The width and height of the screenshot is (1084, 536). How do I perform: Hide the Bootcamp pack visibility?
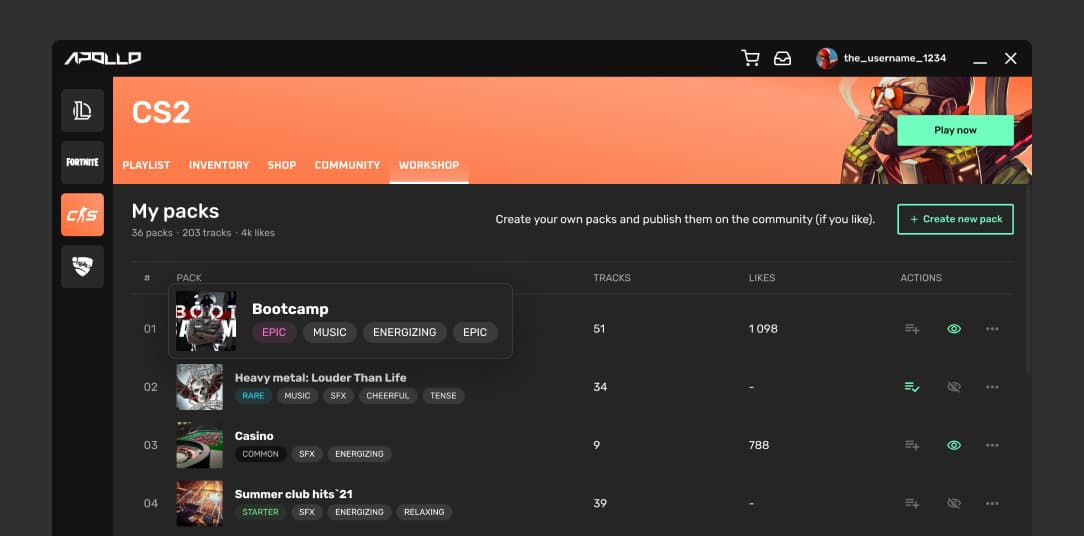coord(954,329)
